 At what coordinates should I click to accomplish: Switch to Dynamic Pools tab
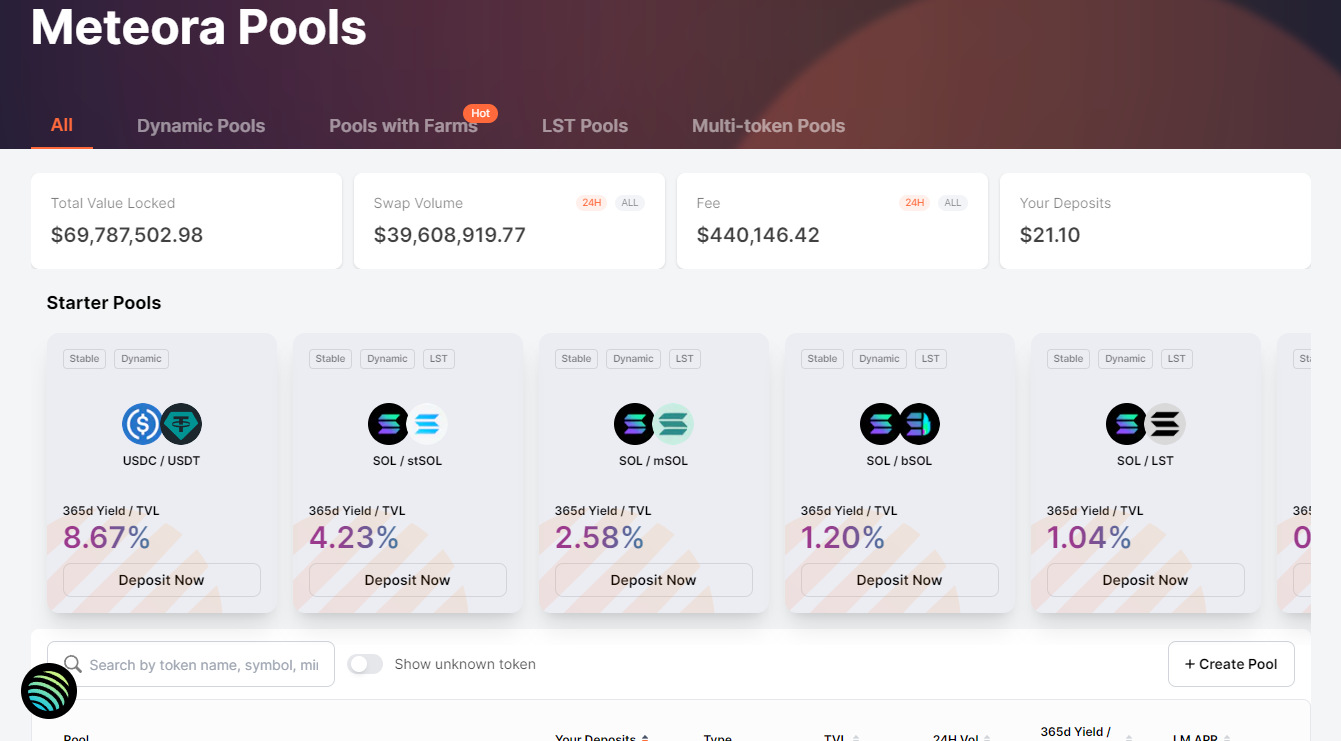tap(201, 126)
